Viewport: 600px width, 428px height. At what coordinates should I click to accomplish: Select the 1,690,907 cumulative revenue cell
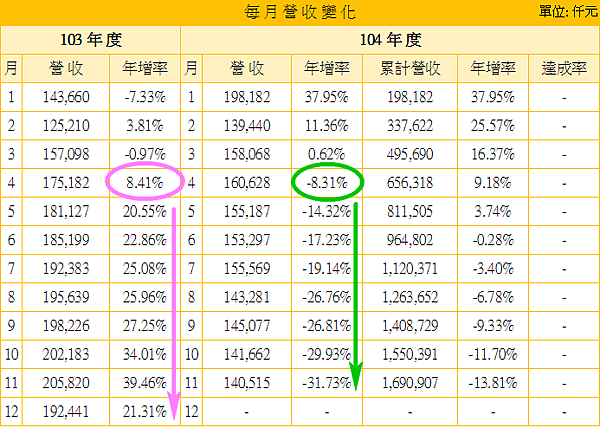click(x=410, y=383)
